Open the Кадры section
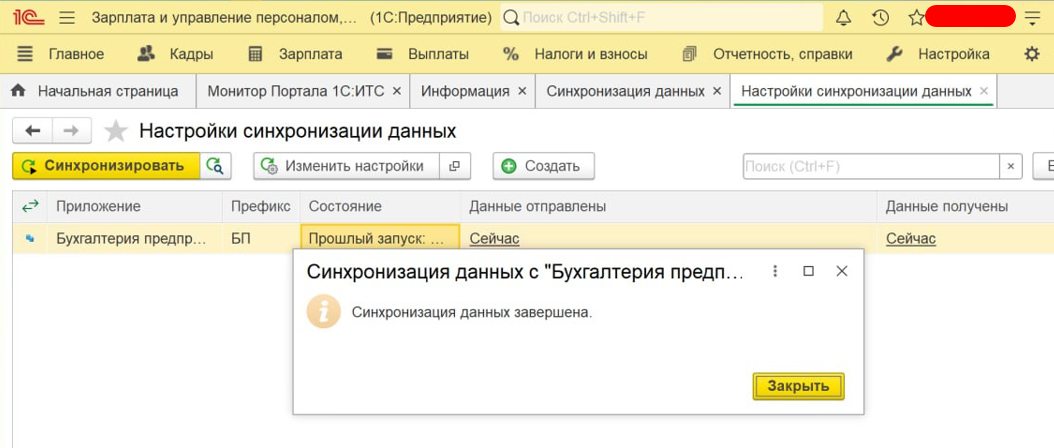Screen dimensions: 1054x448 [x=175, y=54]
